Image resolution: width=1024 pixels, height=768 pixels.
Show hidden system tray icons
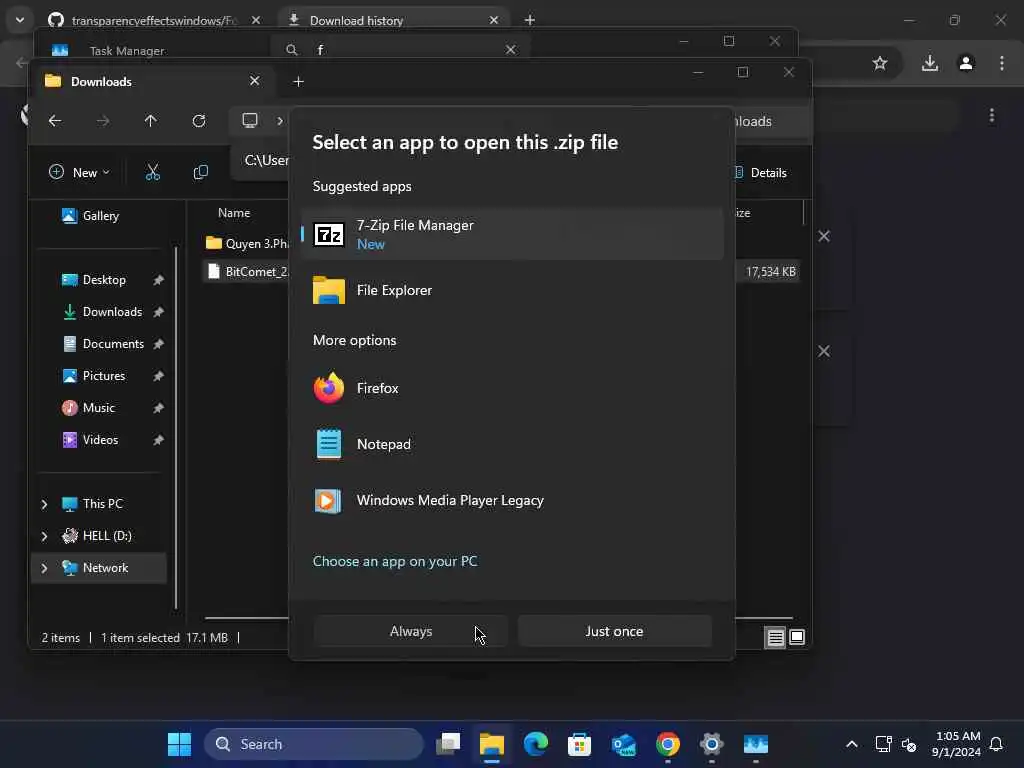point(852,744)
